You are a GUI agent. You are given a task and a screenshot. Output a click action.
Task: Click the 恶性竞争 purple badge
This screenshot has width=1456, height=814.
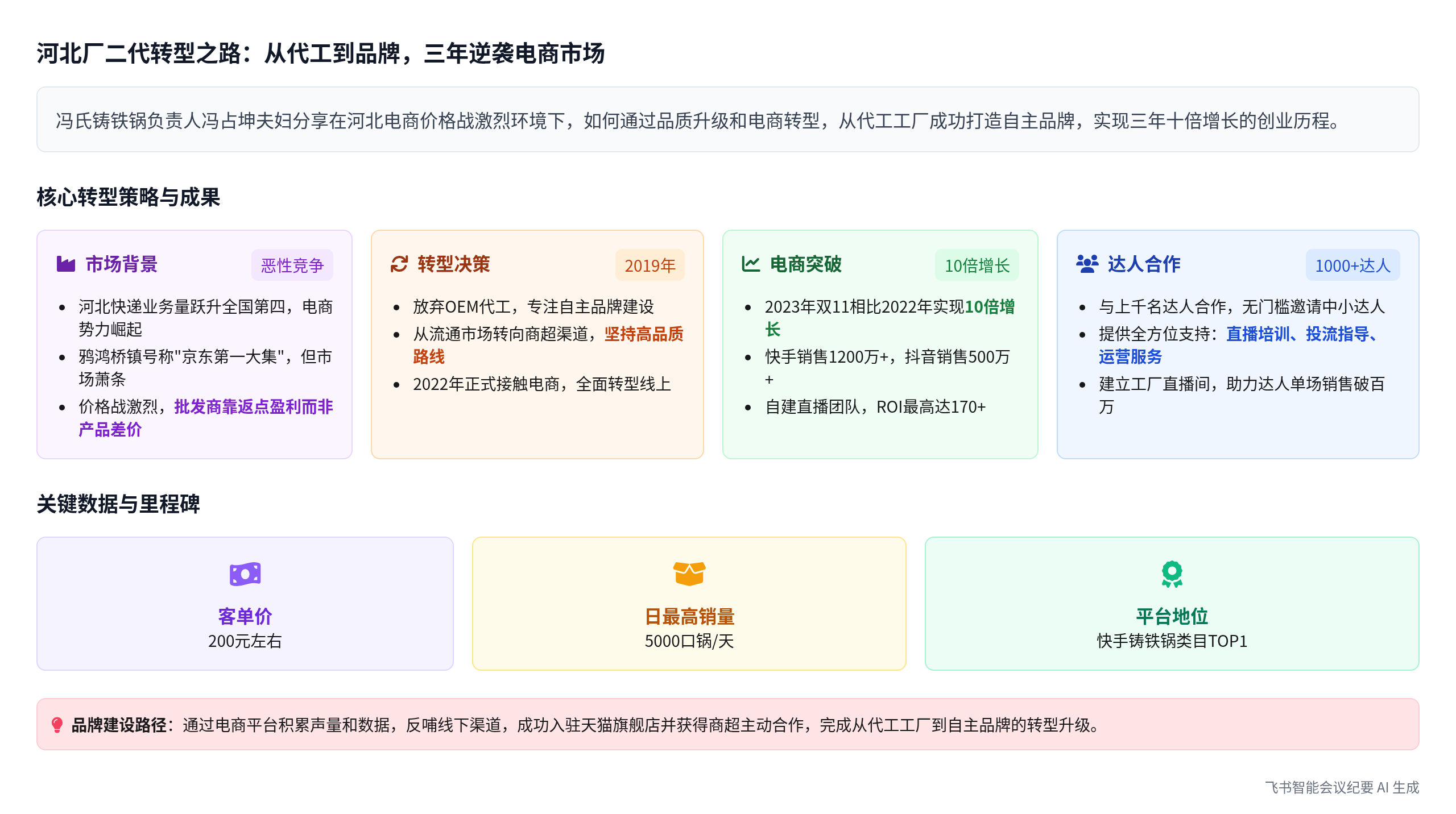point(292,265)
